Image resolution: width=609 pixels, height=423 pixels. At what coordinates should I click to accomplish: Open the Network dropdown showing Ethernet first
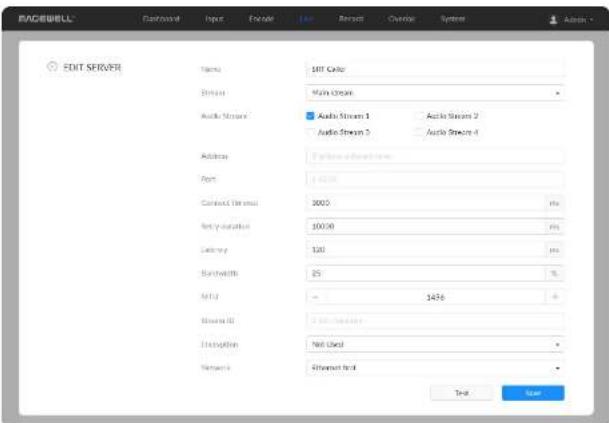coord(435,367)
